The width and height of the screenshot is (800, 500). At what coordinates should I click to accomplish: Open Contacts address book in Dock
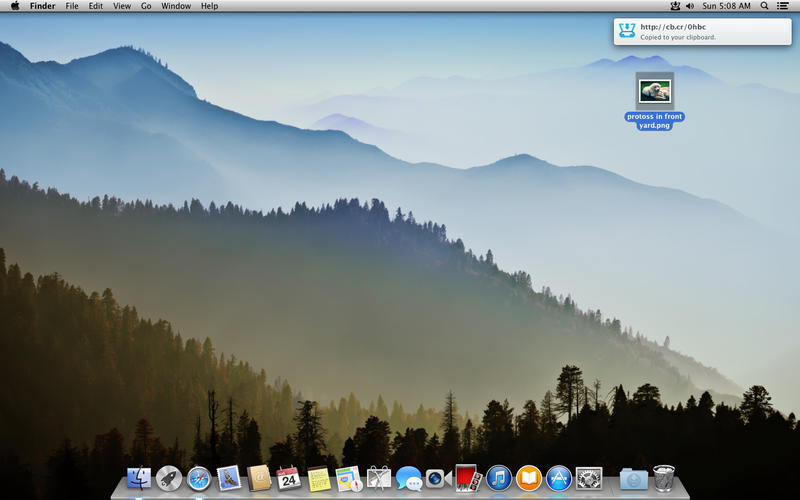click(x=259, y=479)
